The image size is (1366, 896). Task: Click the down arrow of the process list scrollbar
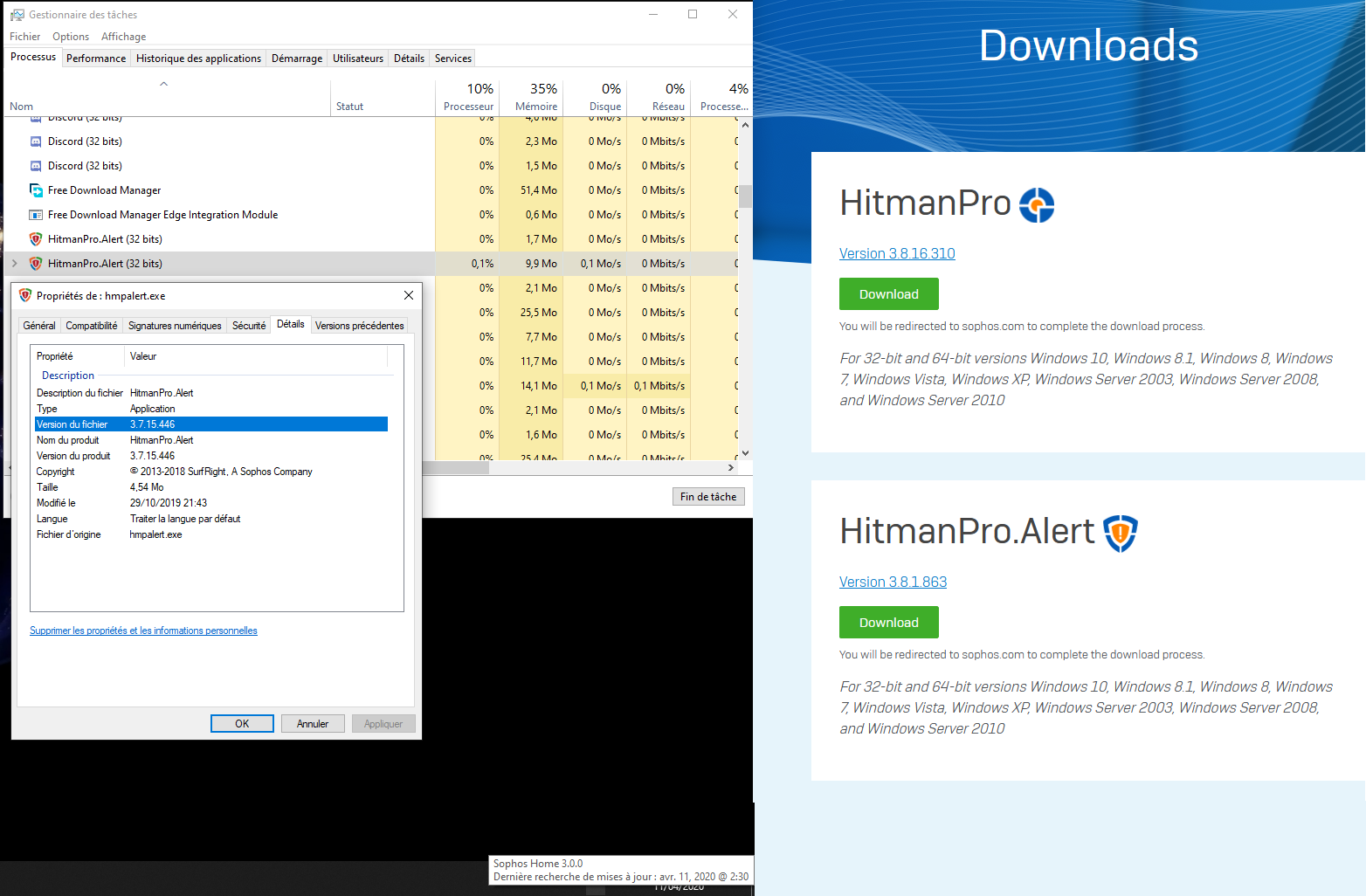click(745, 452)
